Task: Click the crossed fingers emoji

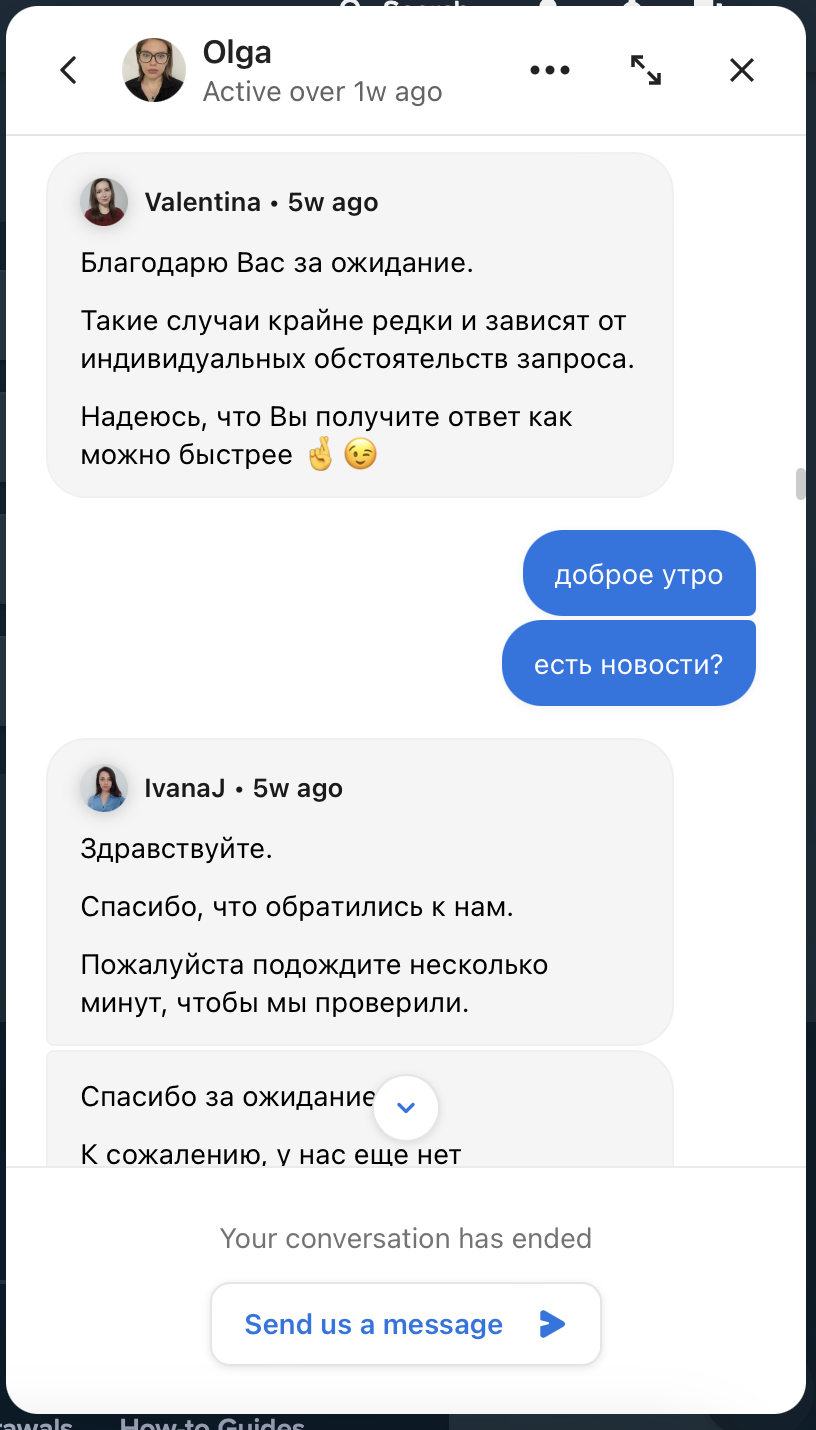Action: coord(320,455)
